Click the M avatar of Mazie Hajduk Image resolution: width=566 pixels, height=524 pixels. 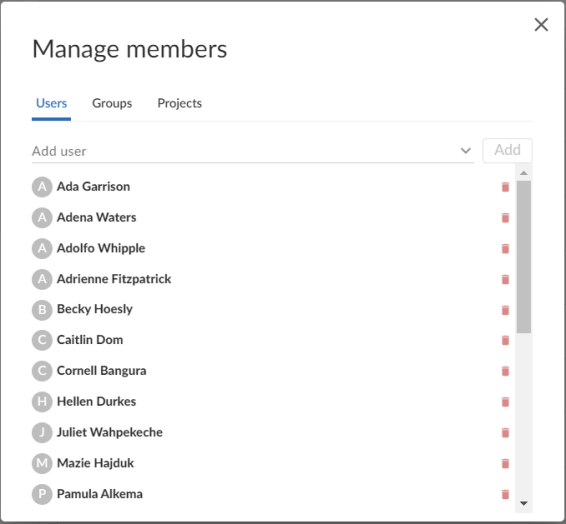tap(42, 463)
